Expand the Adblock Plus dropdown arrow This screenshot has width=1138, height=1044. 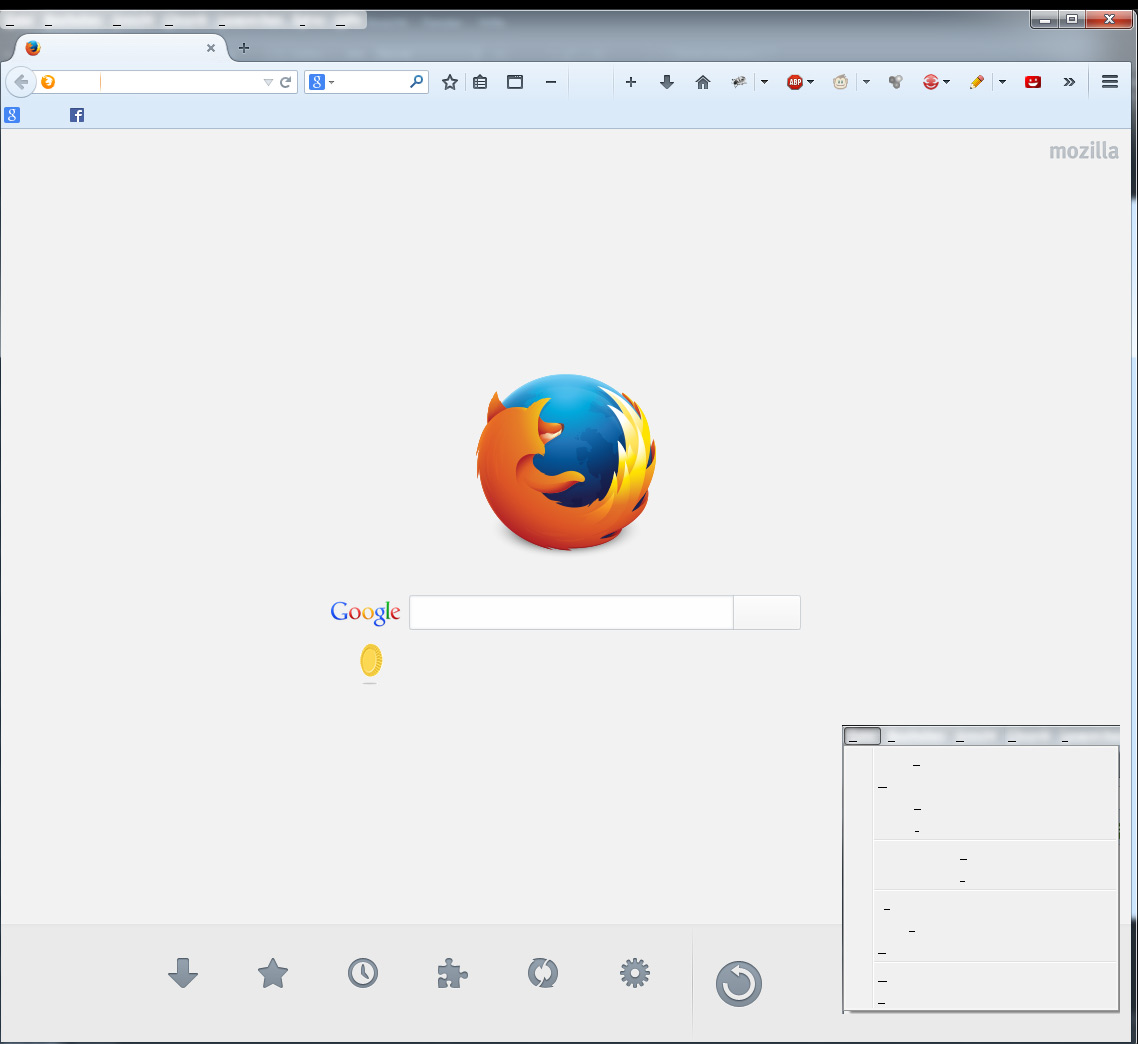coord(811,82)
